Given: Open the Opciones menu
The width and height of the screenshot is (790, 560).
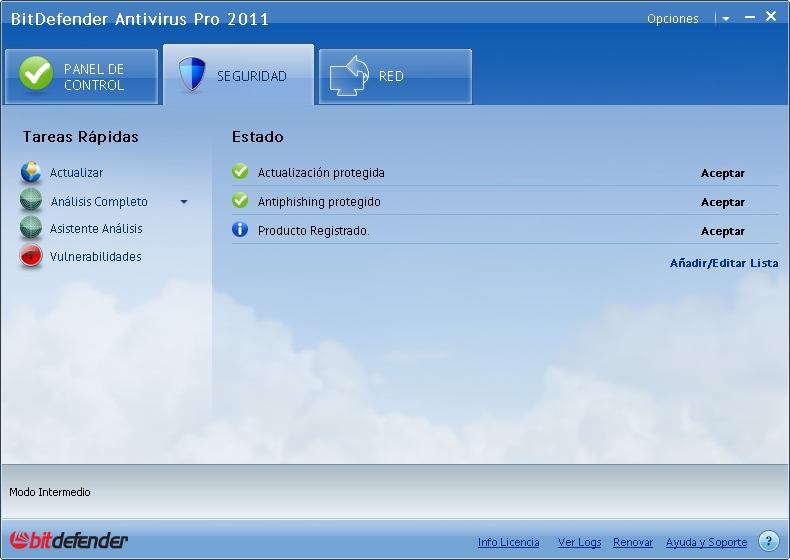Looking at the screenshot, I should point(672,19).
